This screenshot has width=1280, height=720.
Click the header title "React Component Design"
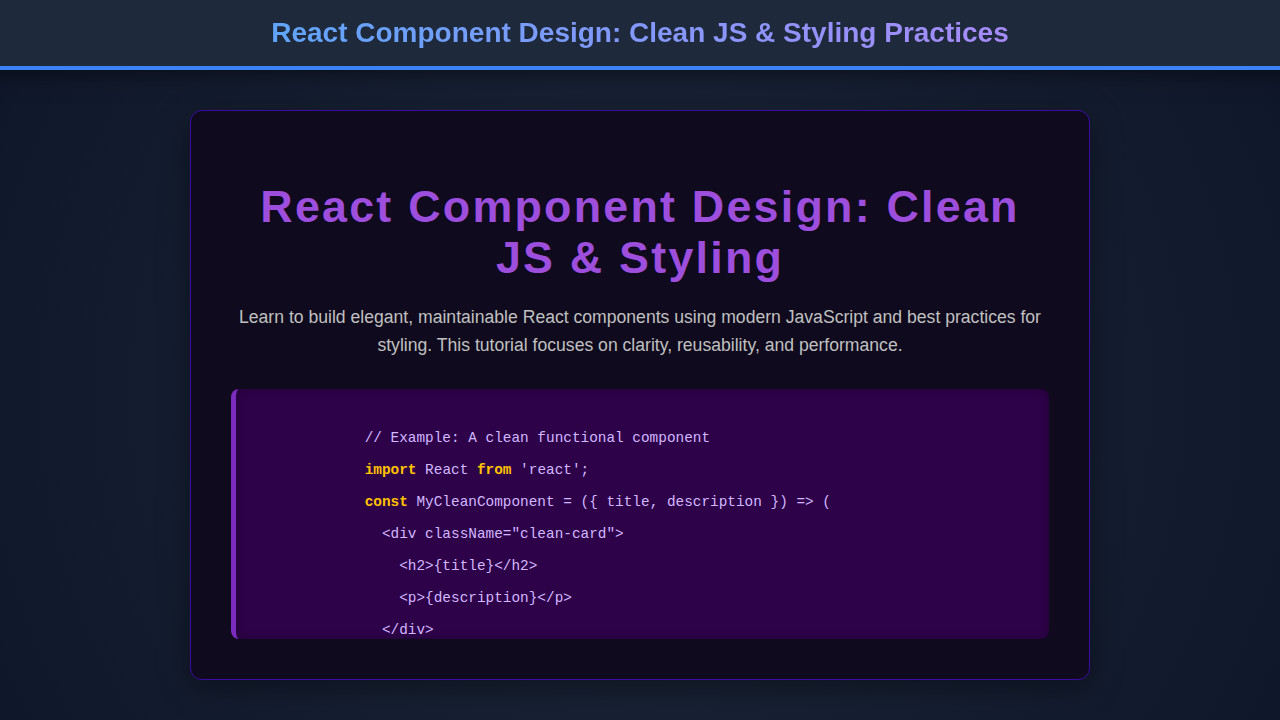pyautogui.click(x=639, y=32)
